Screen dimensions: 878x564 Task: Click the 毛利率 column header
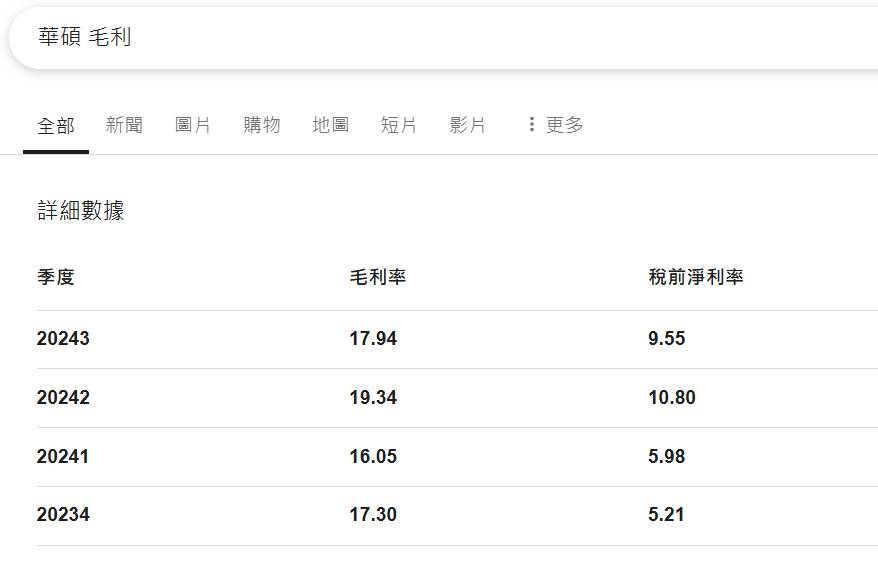[377, 277]
